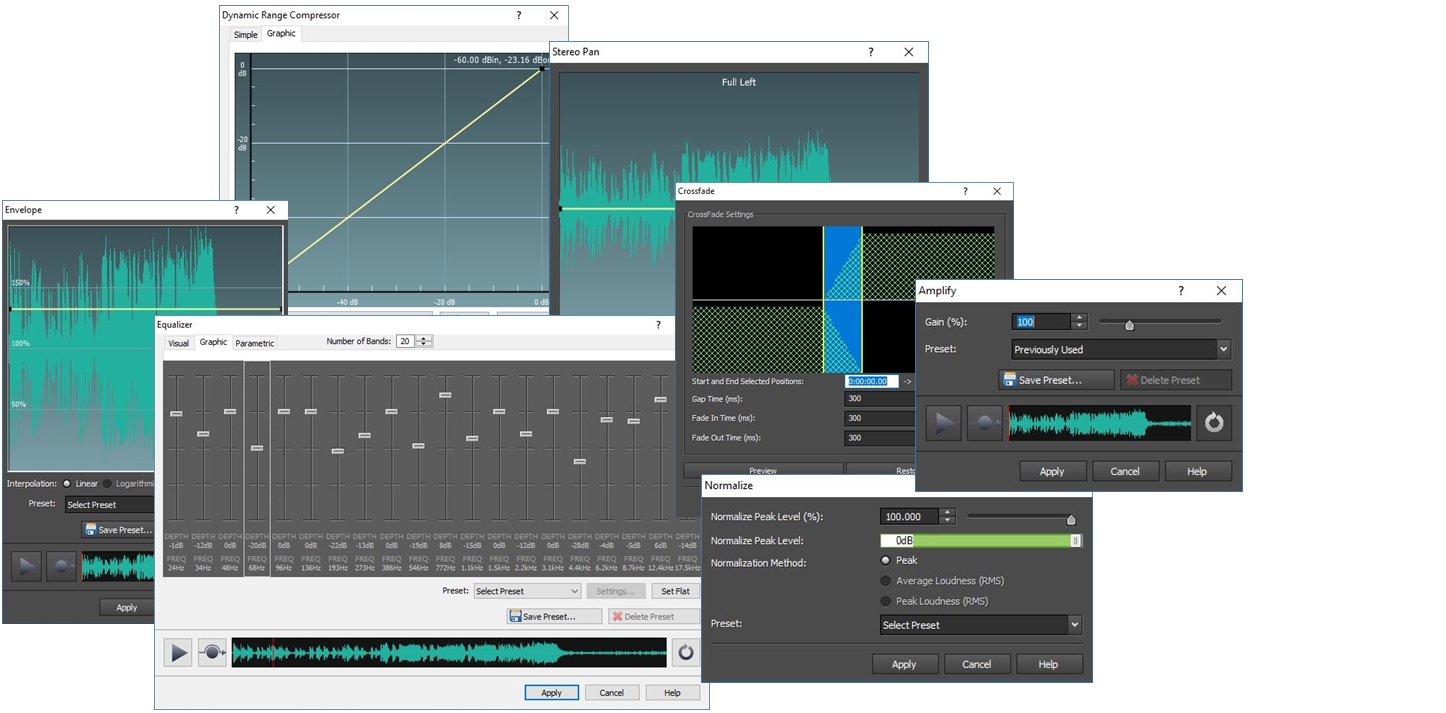Click the Help question mark on Crossfade dialog

(964, 191)
